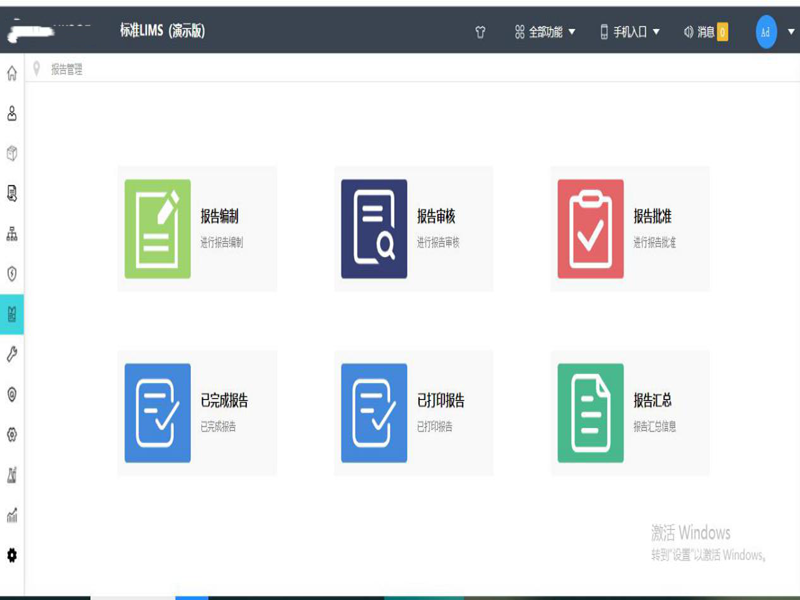Click a colored icon on the Windows taskbar
Image resolution: width=800 pixels, height=600 pixels.
pyautogui.click(x=190, y=594)
